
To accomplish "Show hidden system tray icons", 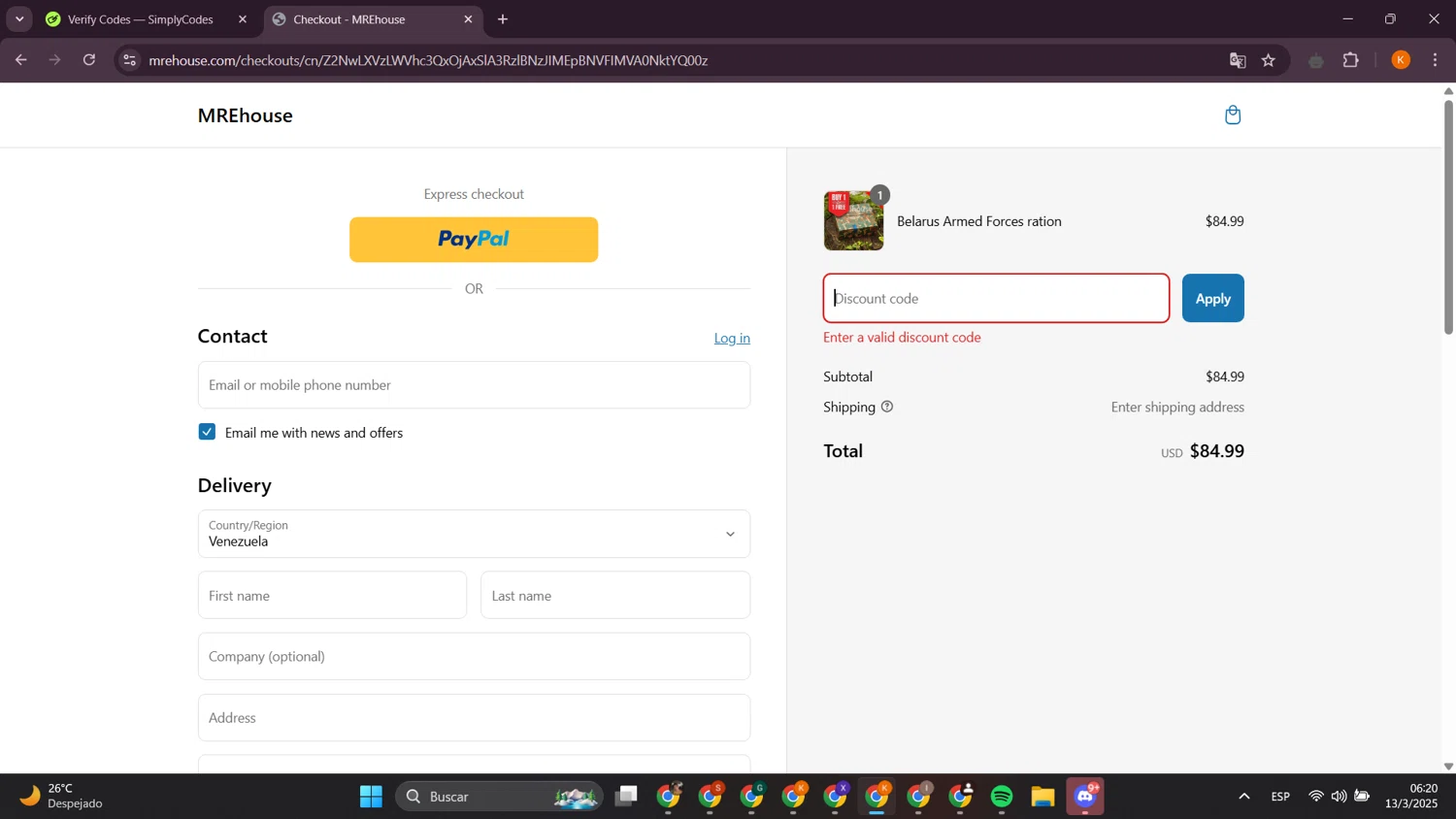I will 1243,797.
